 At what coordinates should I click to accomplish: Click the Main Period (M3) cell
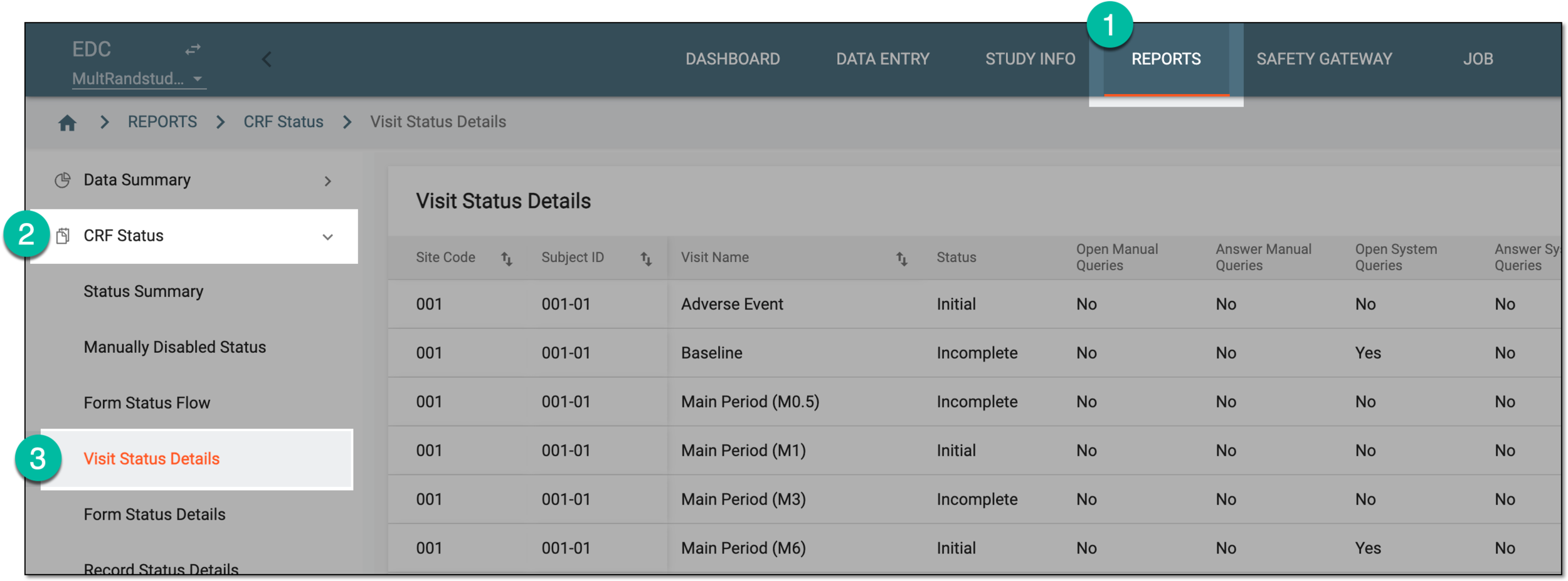tap(743, 500)
